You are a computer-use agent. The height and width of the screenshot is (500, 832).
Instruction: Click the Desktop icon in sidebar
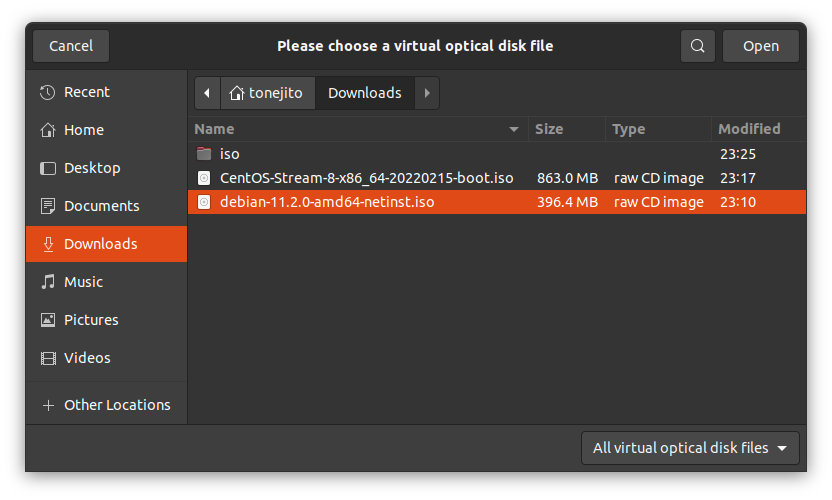(x=47, y=168)
